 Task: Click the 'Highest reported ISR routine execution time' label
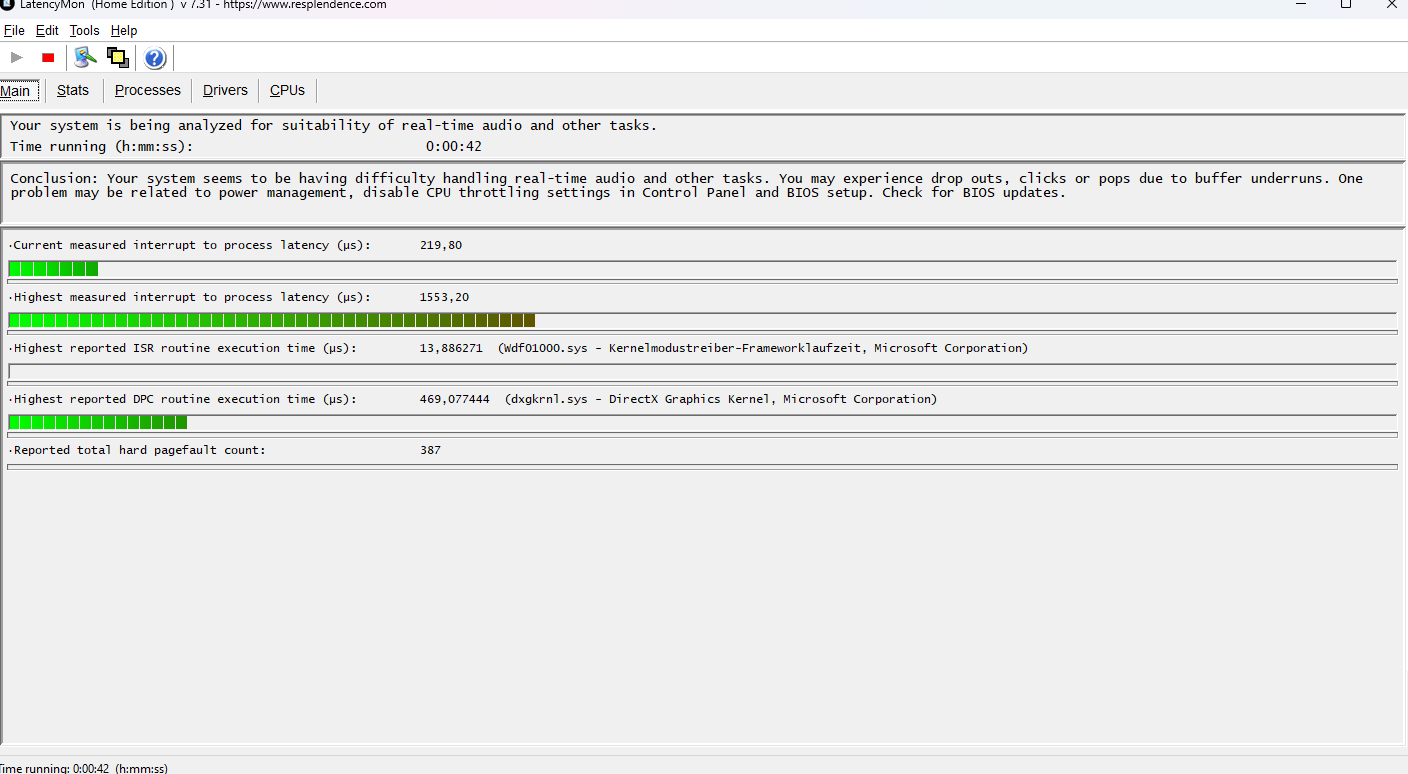[x=185, y=348]
